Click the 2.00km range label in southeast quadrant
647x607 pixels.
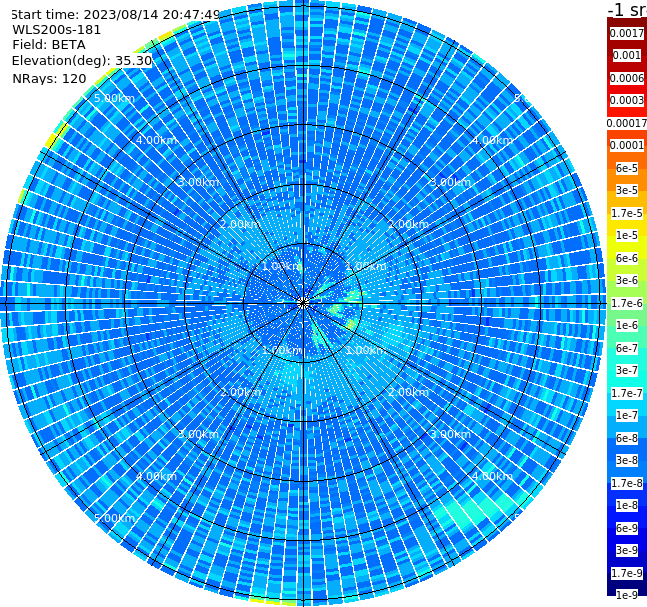(x=408, y=392)
